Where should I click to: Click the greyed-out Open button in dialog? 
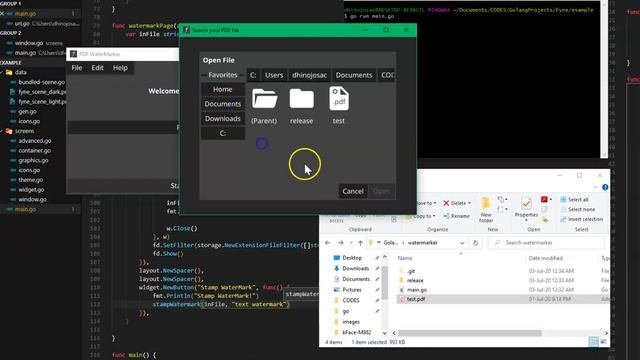[x=382, y=191]
